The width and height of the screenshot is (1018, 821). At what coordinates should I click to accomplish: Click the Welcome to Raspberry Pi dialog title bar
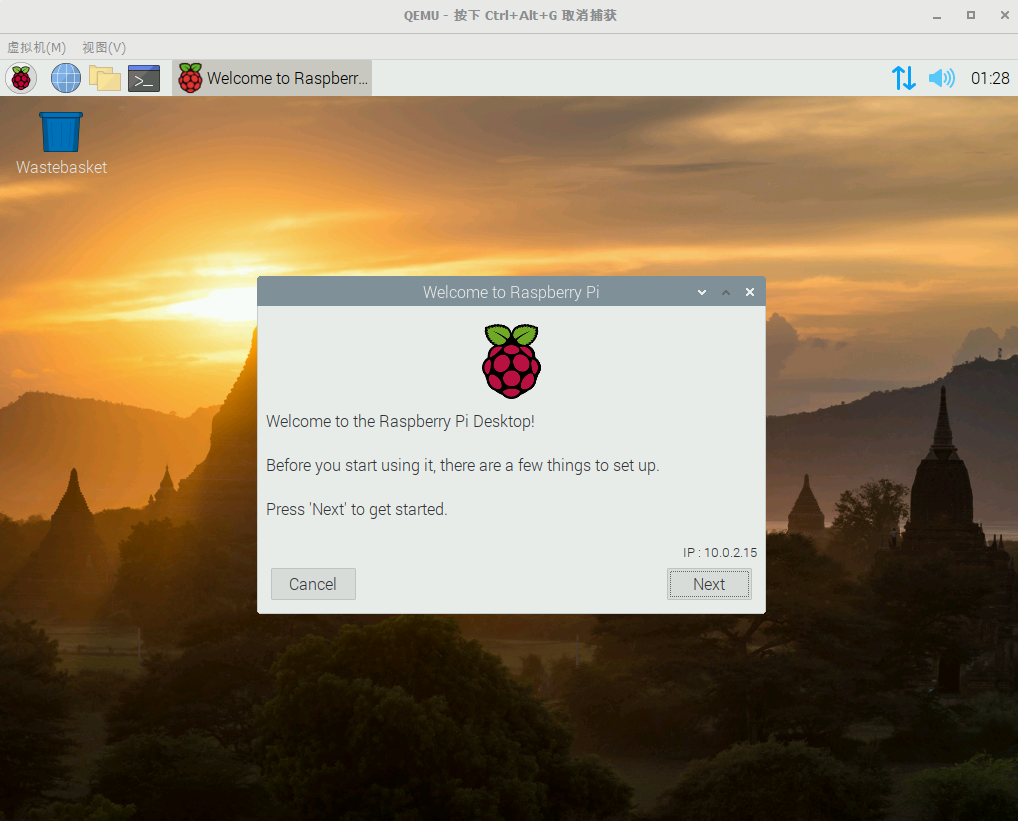[x=511, y=292]
